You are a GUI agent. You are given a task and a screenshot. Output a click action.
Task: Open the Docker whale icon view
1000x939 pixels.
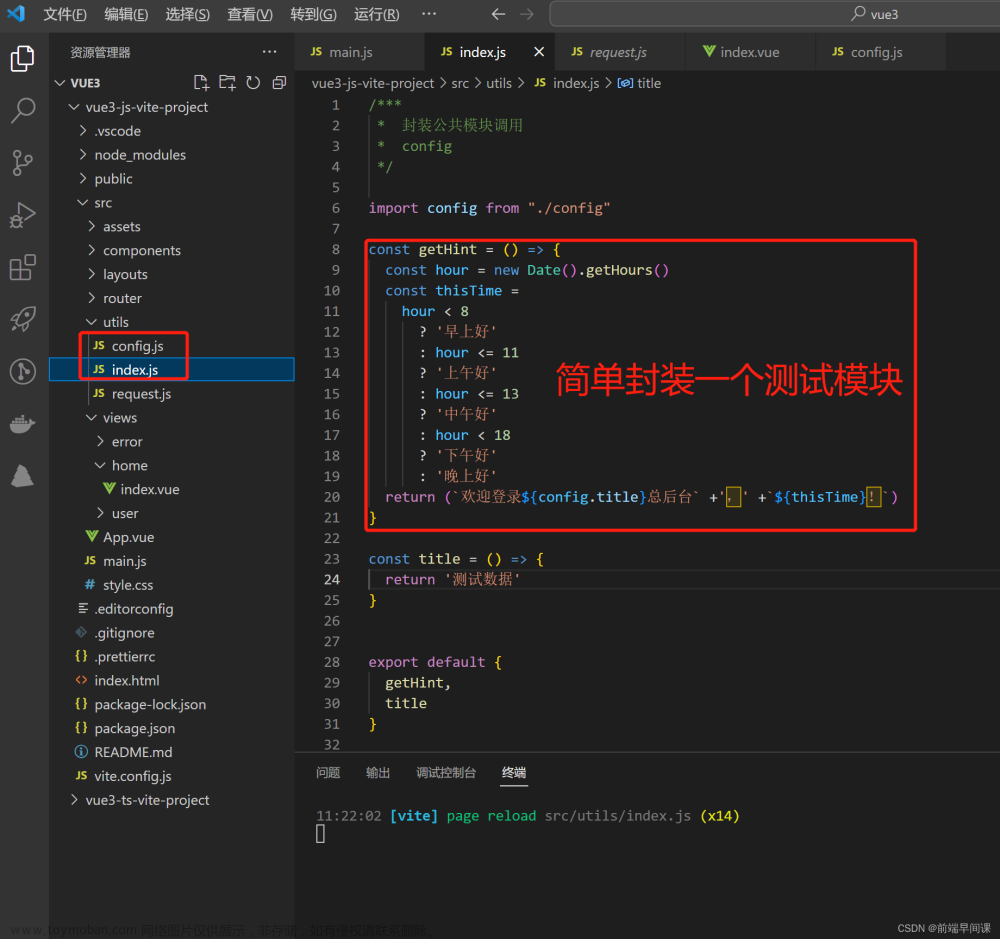coord(23,424)
